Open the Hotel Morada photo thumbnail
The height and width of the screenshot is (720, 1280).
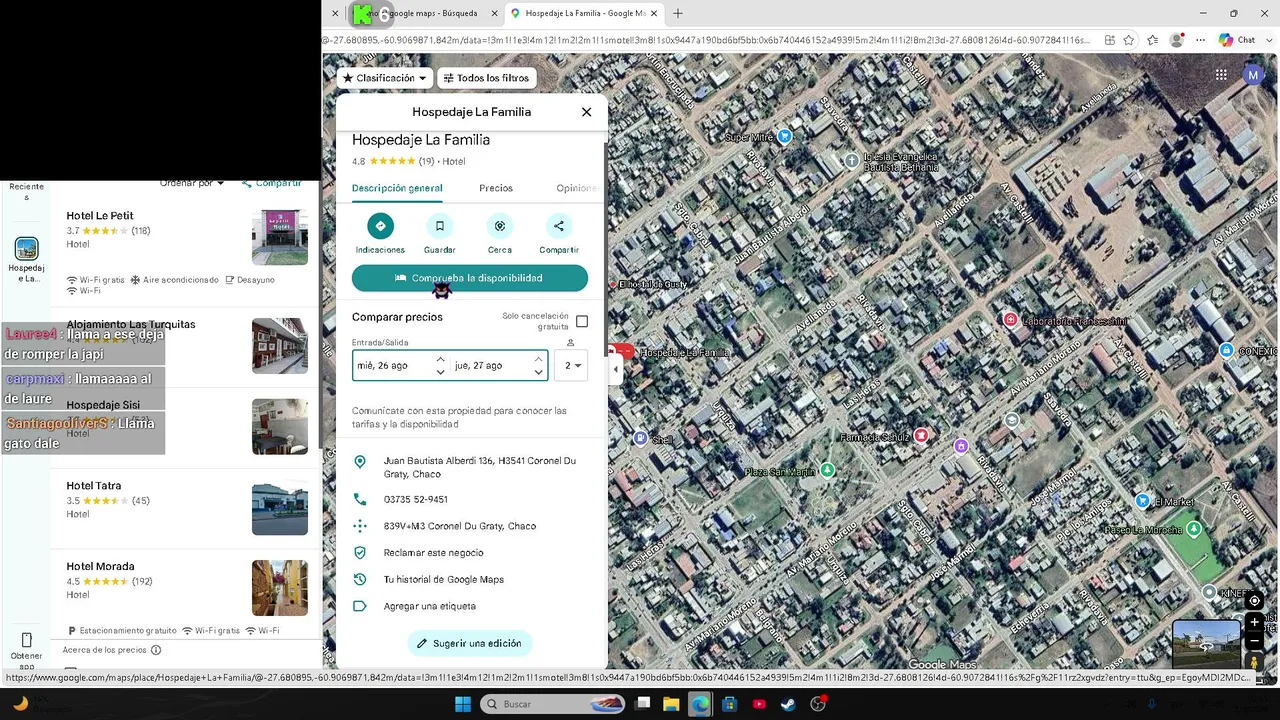(x=280, y=588)
